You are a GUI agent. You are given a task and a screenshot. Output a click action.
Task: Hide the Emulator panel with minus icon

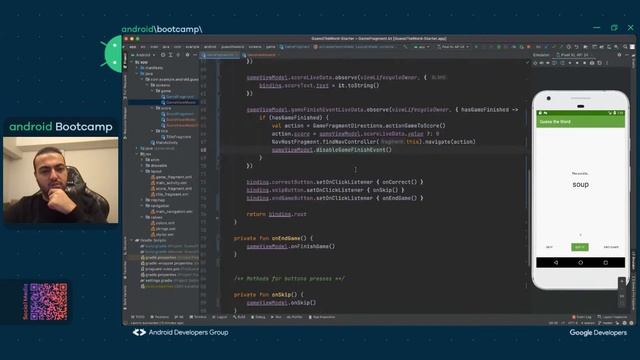(x=627, y=55)
